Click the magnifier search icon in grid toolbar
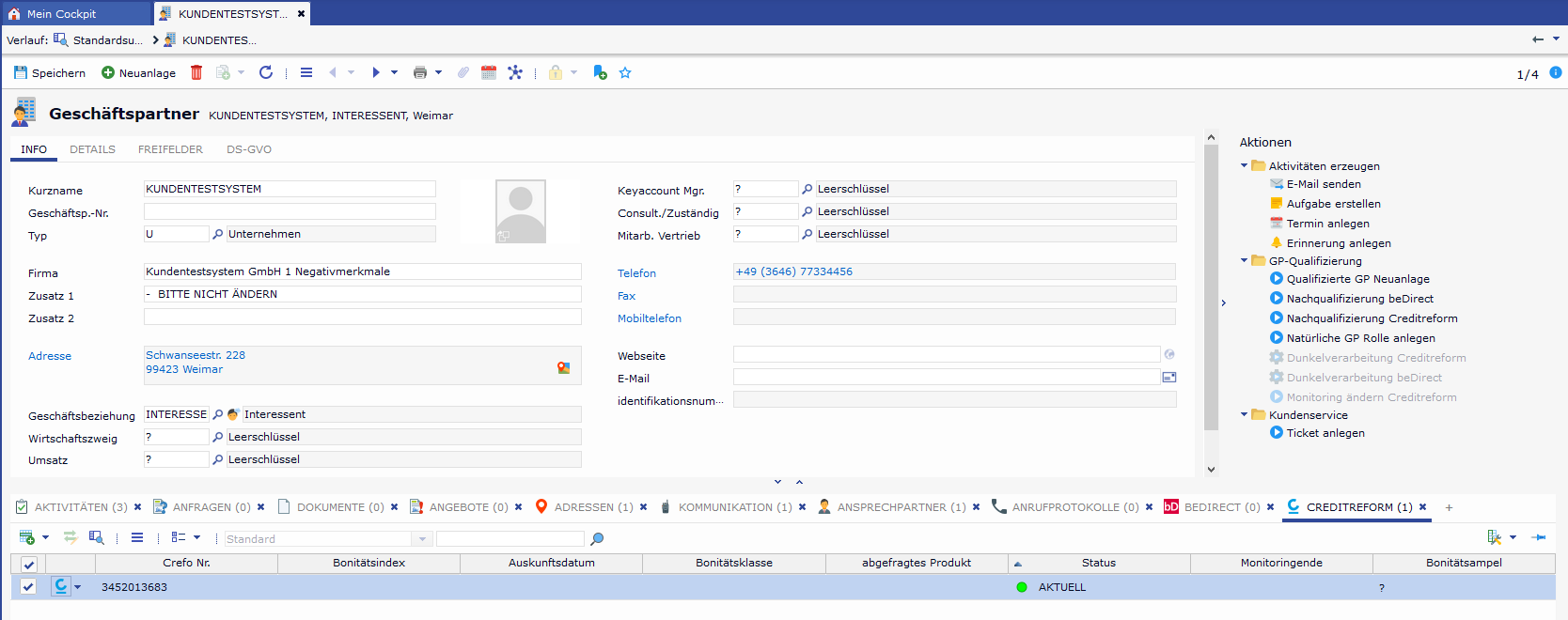This screenshot has width=1568, height=620. 597,538
